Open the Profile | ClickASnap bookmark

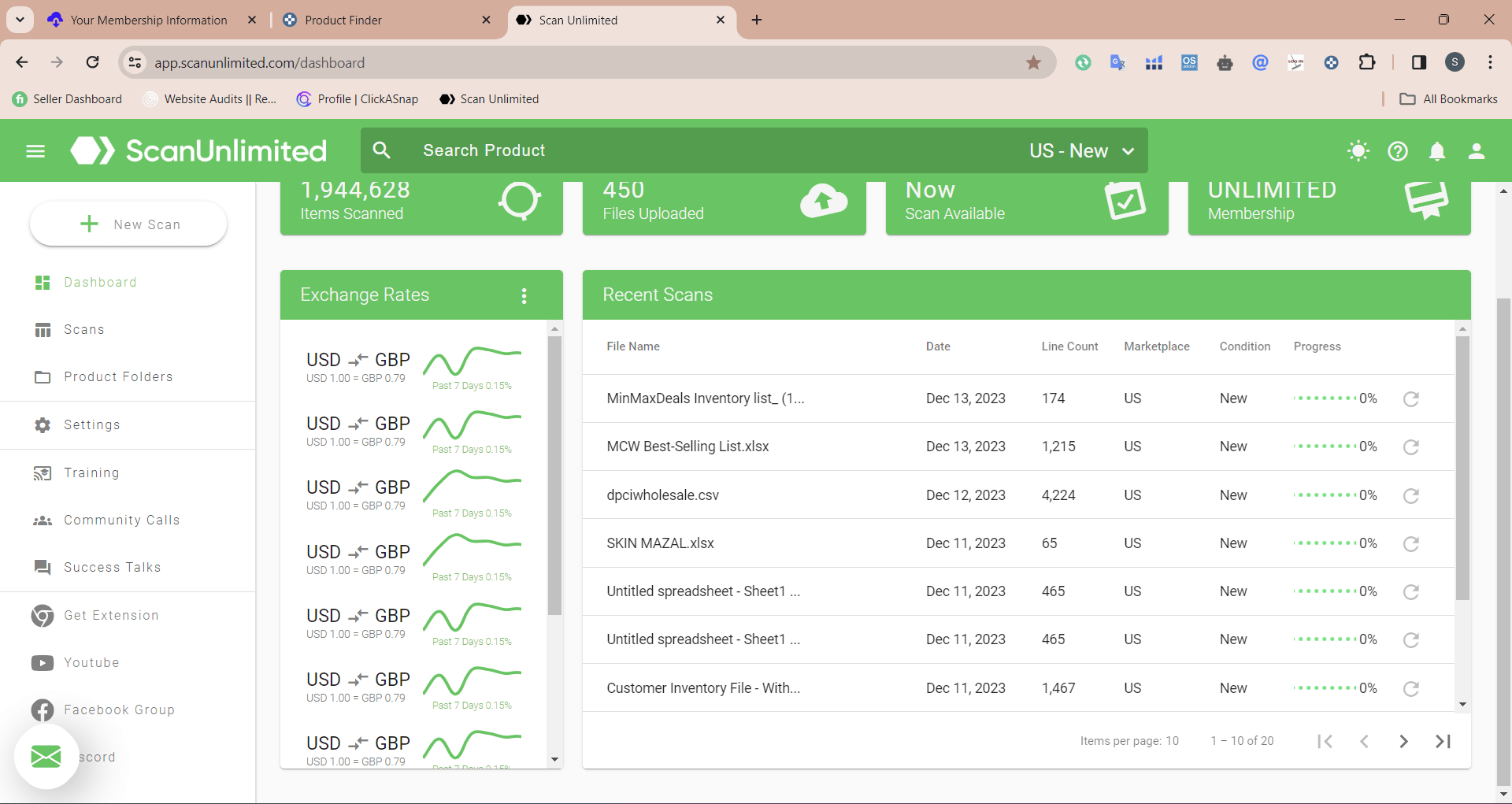pos(358,98)
